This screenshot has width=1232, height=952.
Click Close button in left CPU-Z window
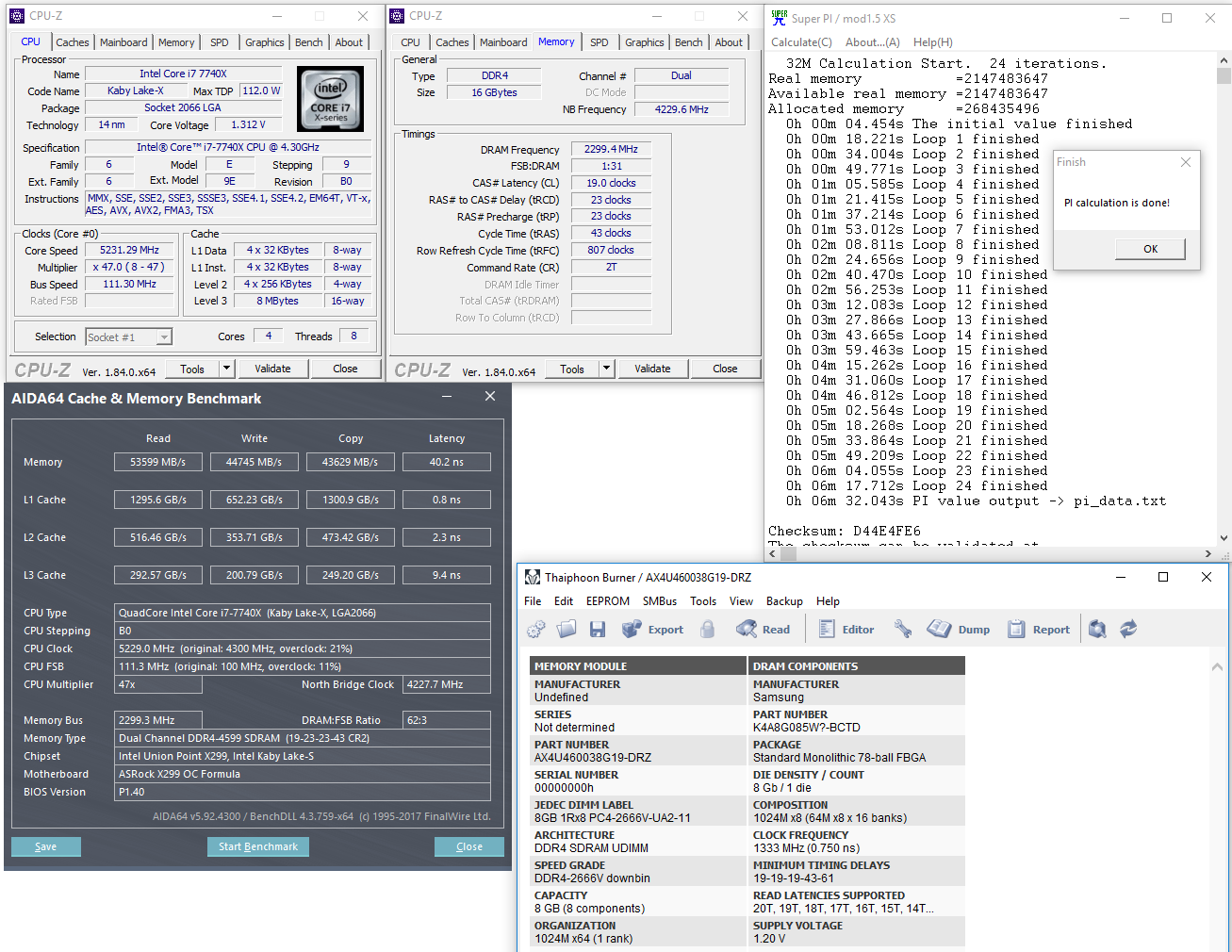pos(345,369)
